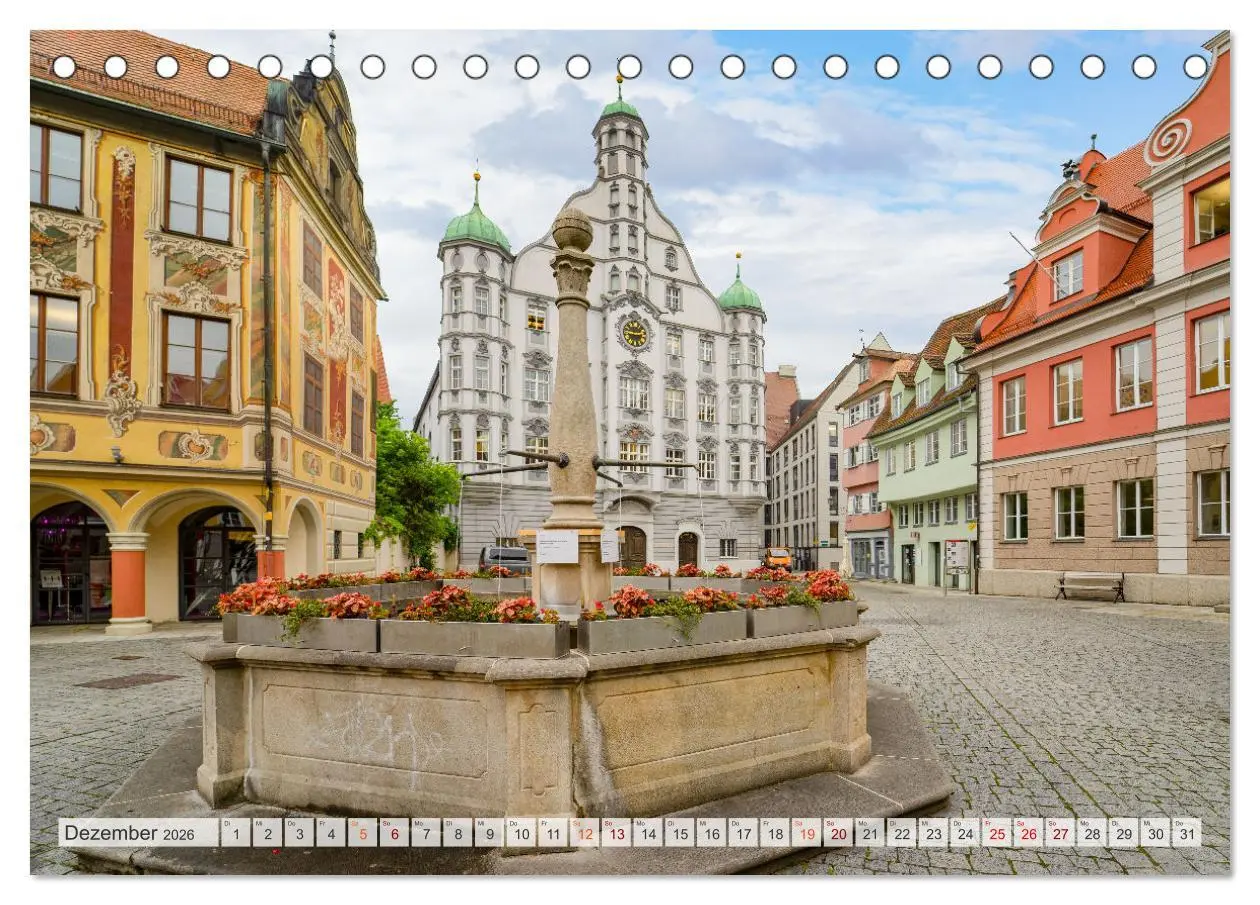Image resolution: width=1260 pixels, height=905 pixels.
Task: Choose day 17 in the date row
Action: pos(742,833)
